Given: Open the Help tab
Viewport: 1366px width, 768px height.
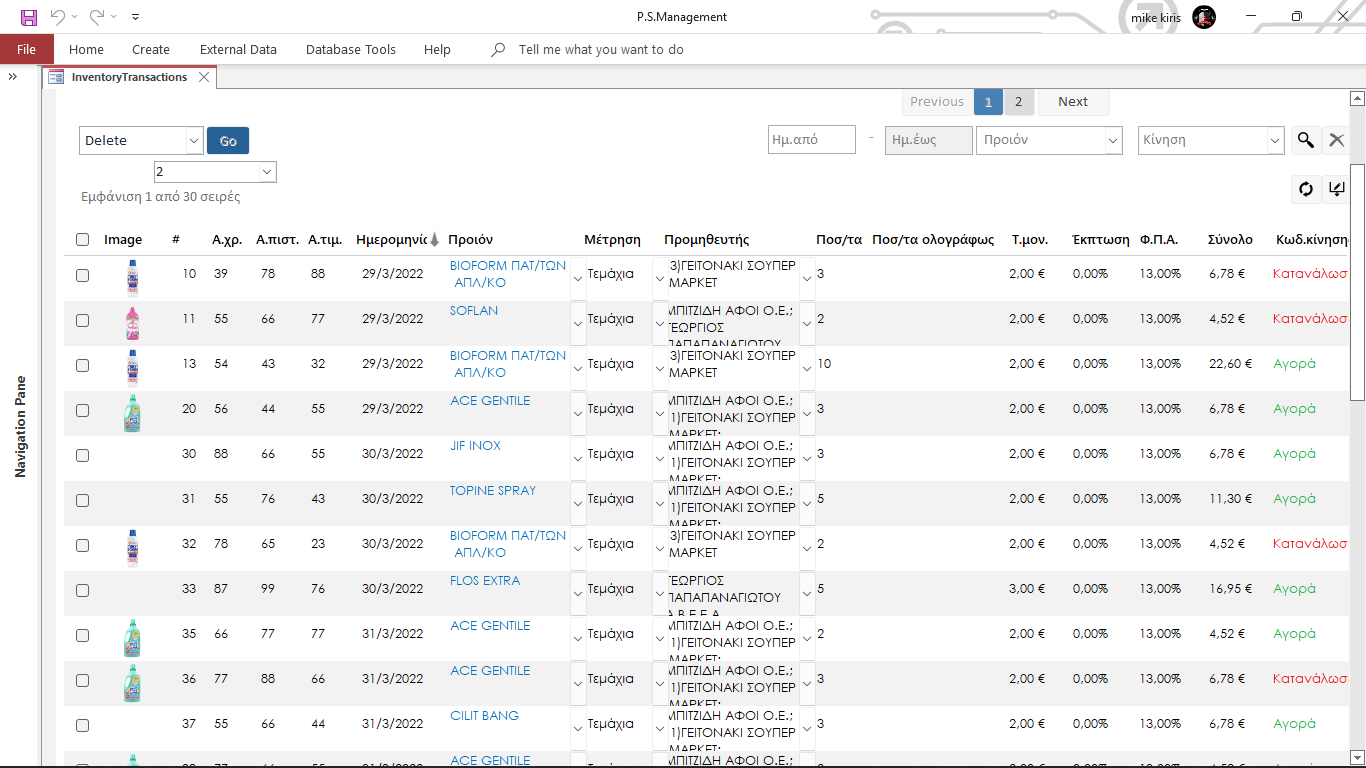Looking at the screenshot, I should click(x=437, y=49).
